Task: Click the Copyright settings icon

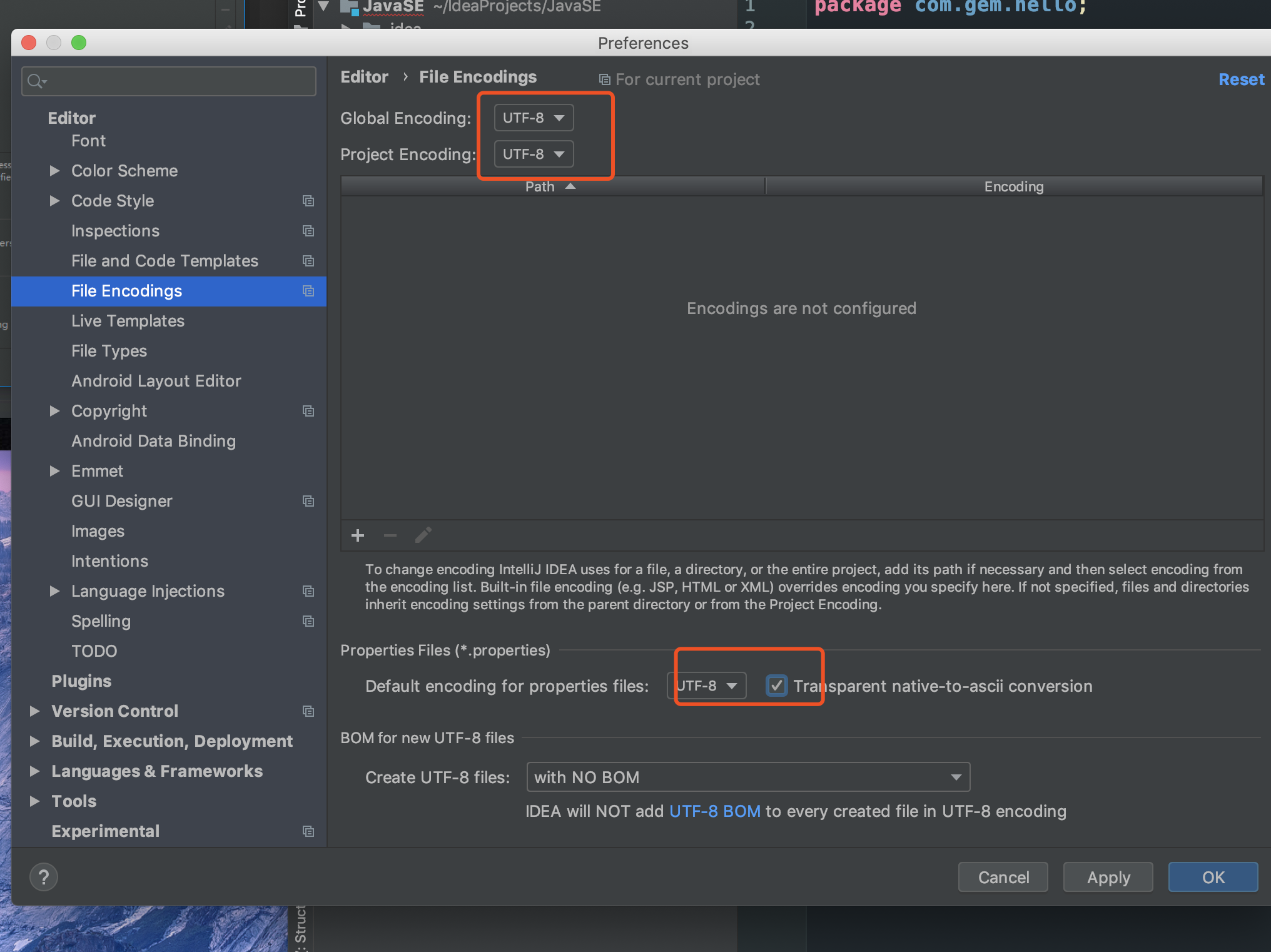Action: [308, 410]
